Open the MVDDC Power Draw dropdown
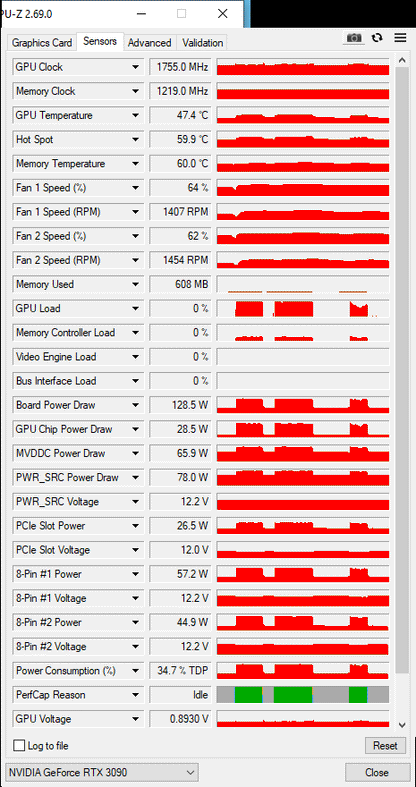Viewport: 416px width, 787px height. coord(135,453)
